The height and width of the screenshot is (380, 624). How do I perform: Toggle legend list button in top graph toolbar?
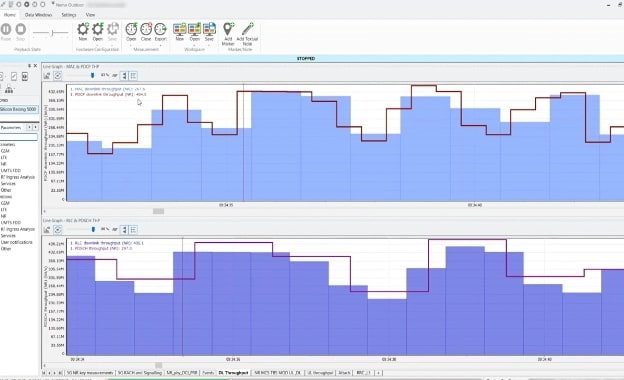[133, 76]
